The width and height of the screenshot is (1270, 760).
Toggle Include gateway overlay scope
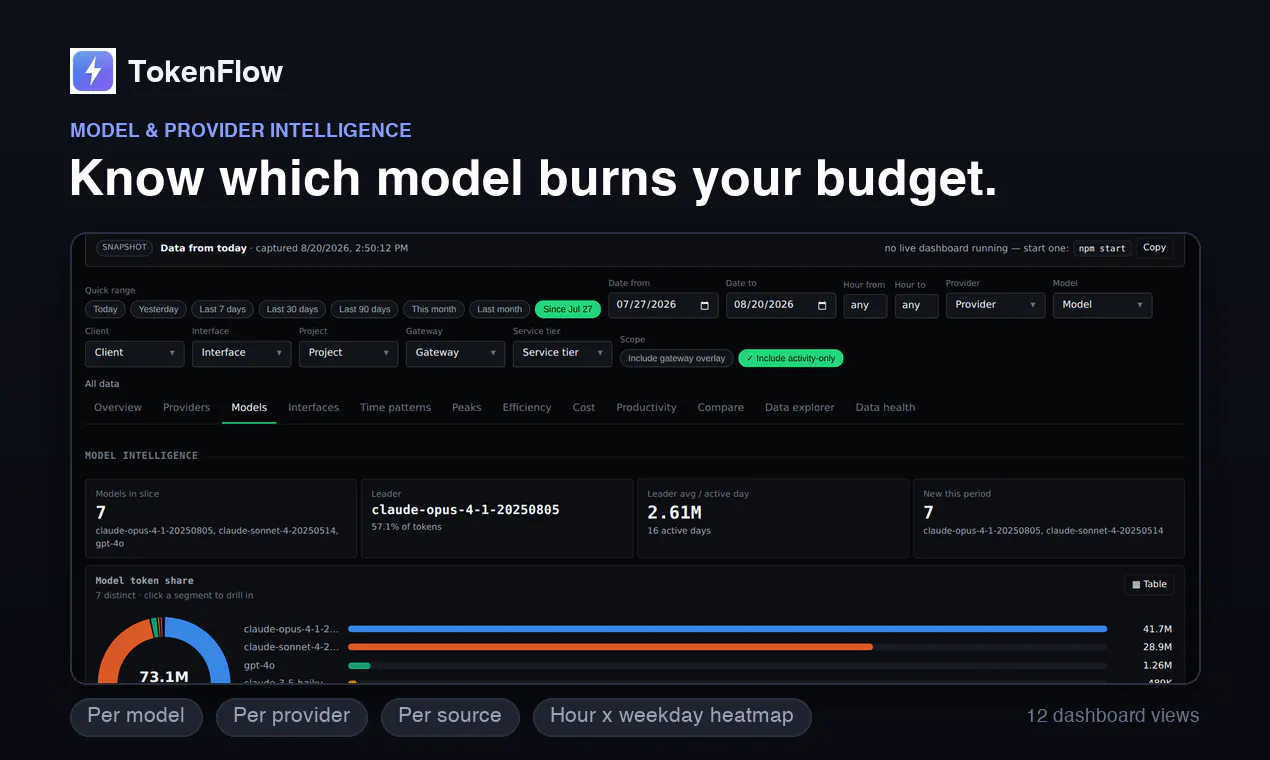pyautogui.click(x=677, y=358)
